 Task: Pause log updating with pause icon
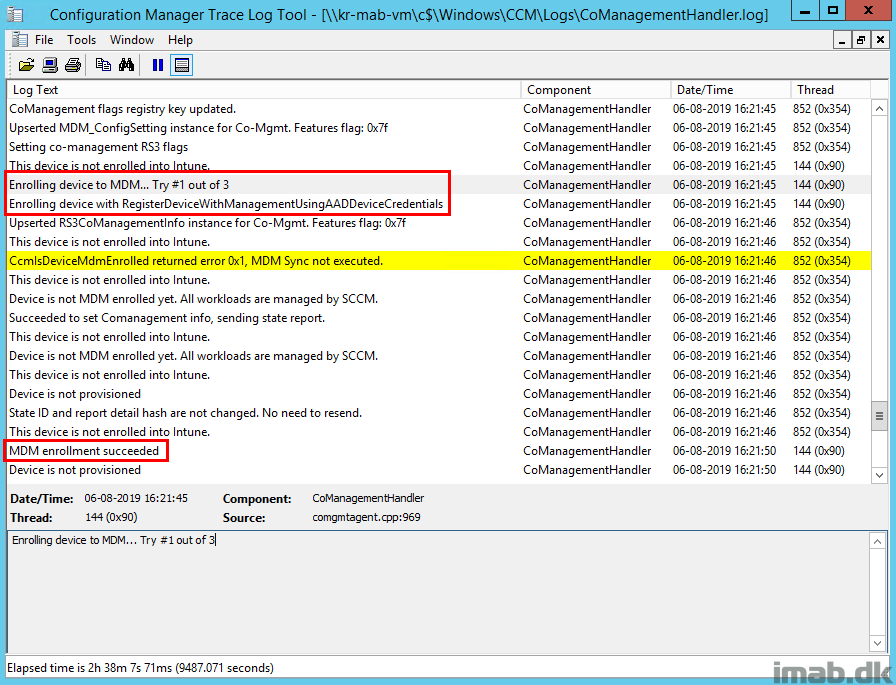coord(158,65)
